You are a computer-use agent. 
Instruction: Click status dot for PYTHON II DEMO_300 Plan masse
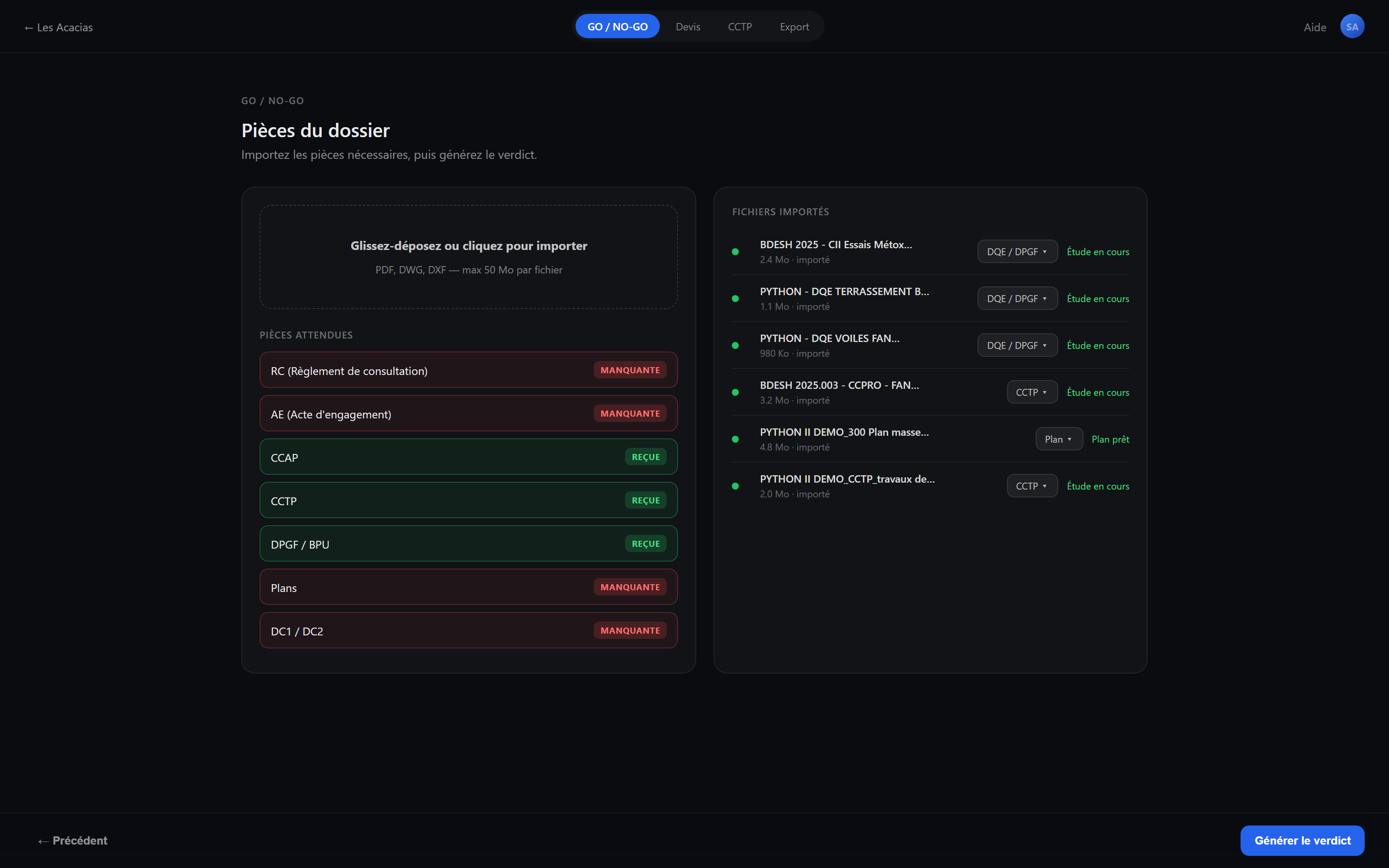coord(735,439)
